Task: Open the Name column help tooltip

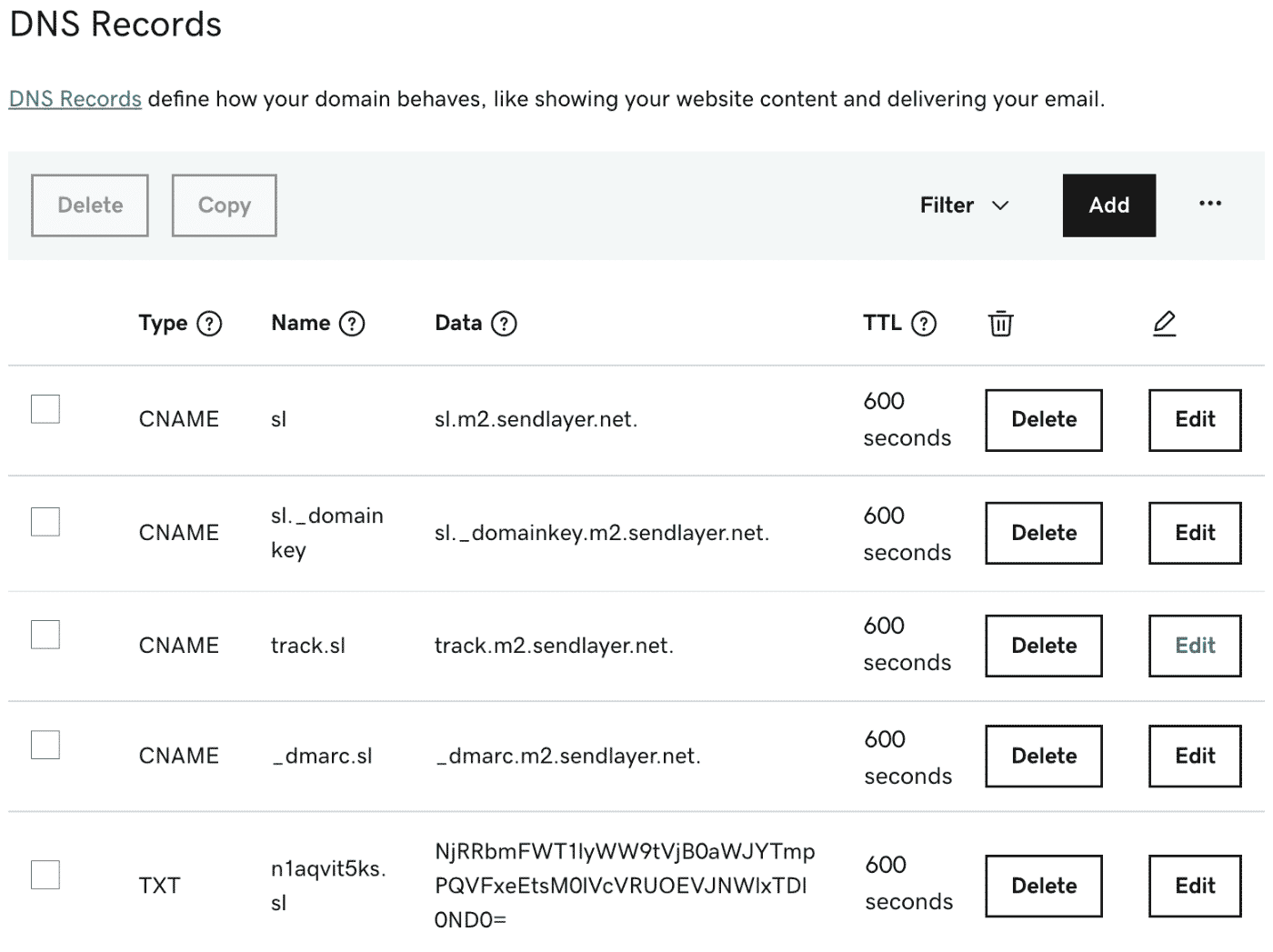Action: coord(352,323)
